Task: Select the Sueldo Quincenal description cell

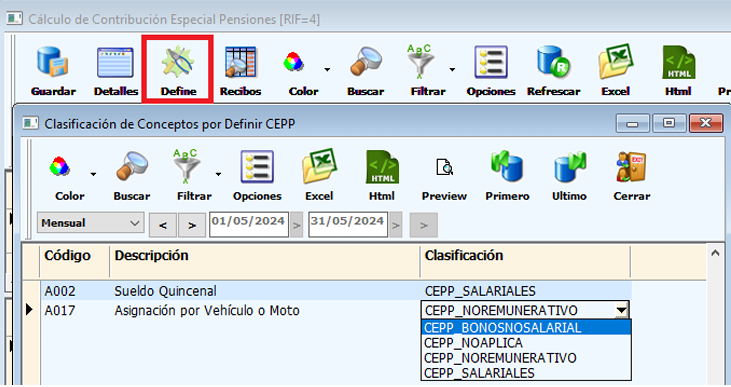Action: point(265,291)
